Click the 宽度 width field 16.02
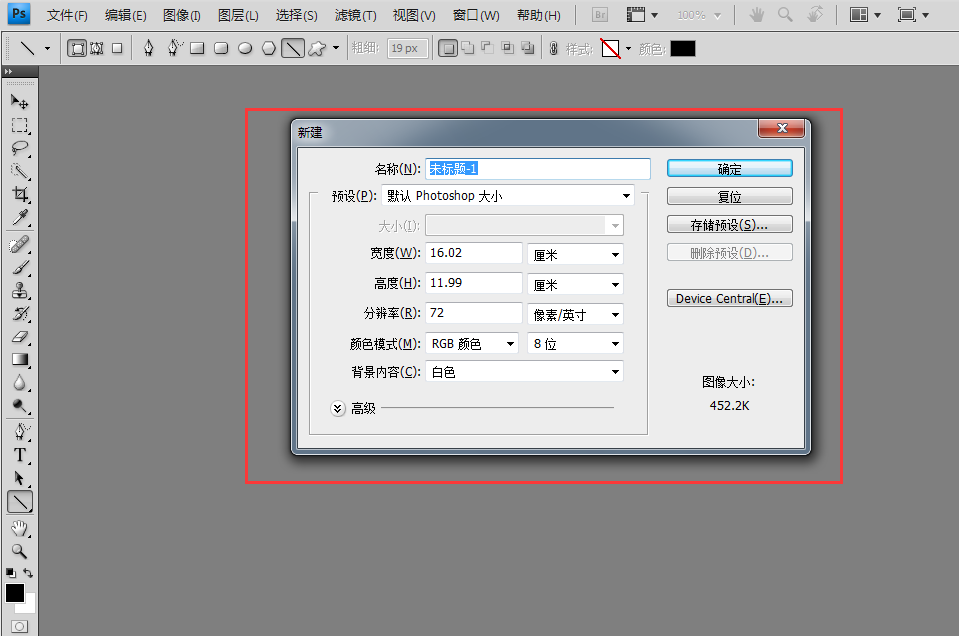 coord(473,253)
